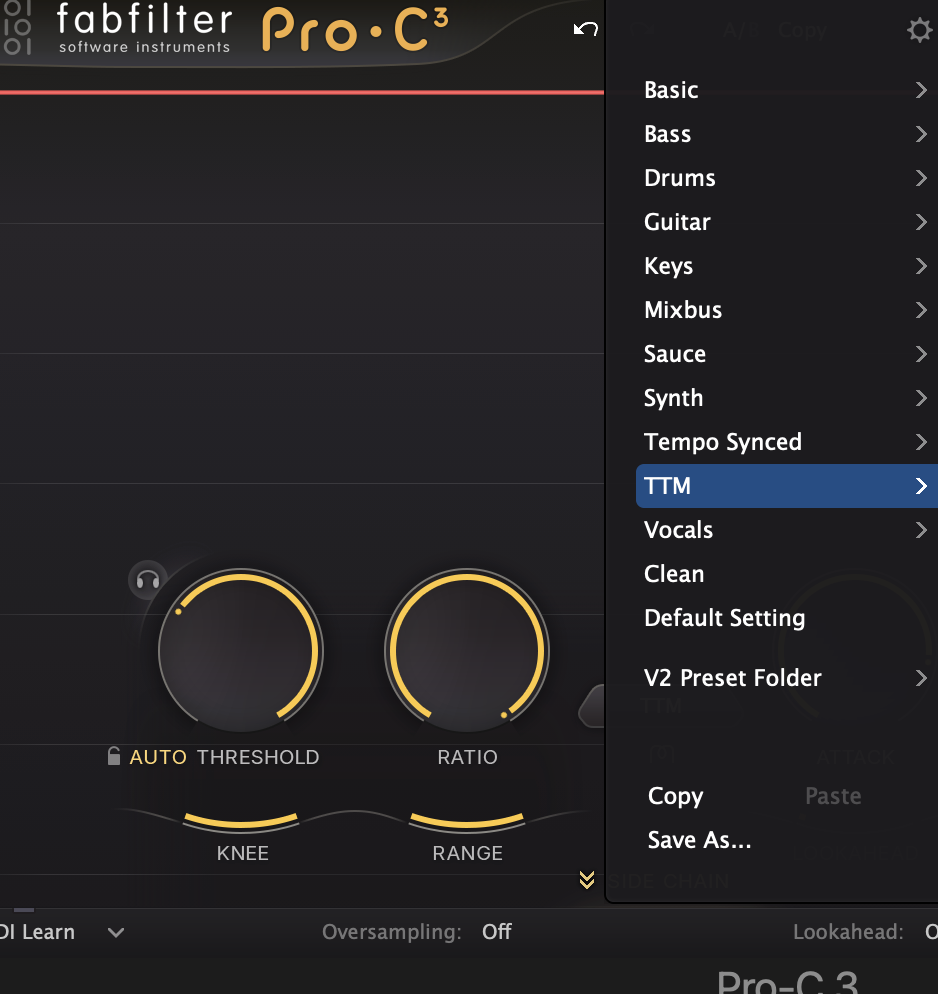This screenshot has height=994, width=938.
Task: Open the Basic preset submenu
Action: click(787, 90)
